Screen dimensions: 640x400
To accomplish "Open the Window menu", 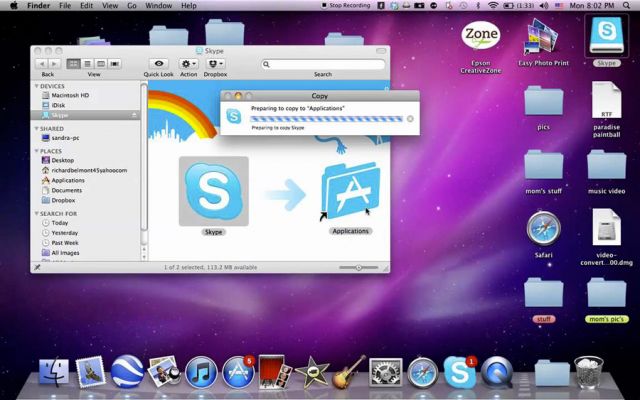I will tap(158, 5).
